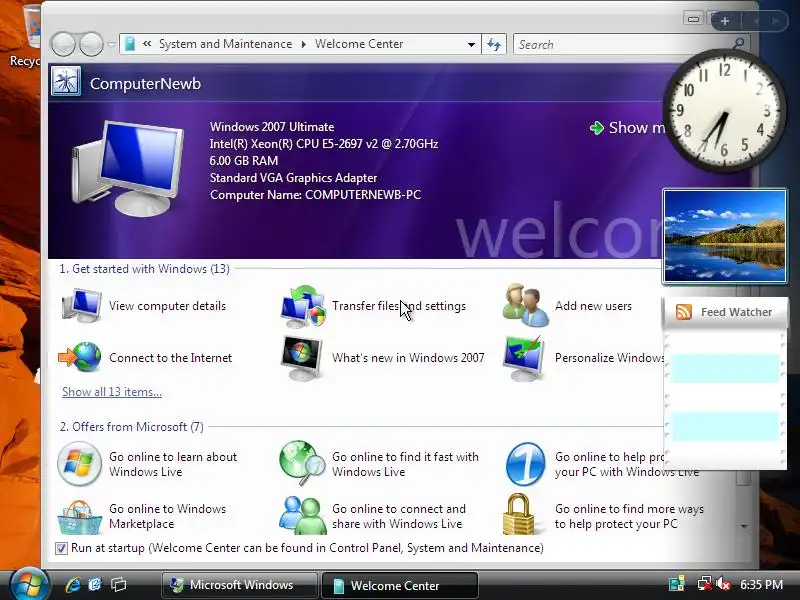
Task: Open What's new in Windows 2007
Action: click(383, 358)
